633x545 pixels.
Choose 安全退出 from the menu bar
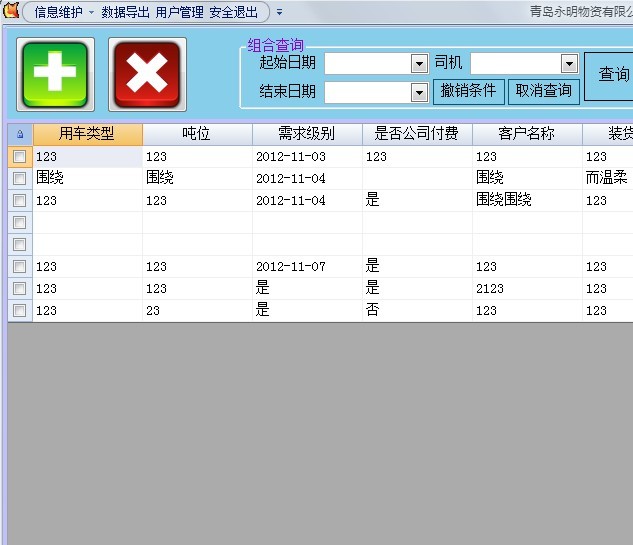tap(233, 13)
